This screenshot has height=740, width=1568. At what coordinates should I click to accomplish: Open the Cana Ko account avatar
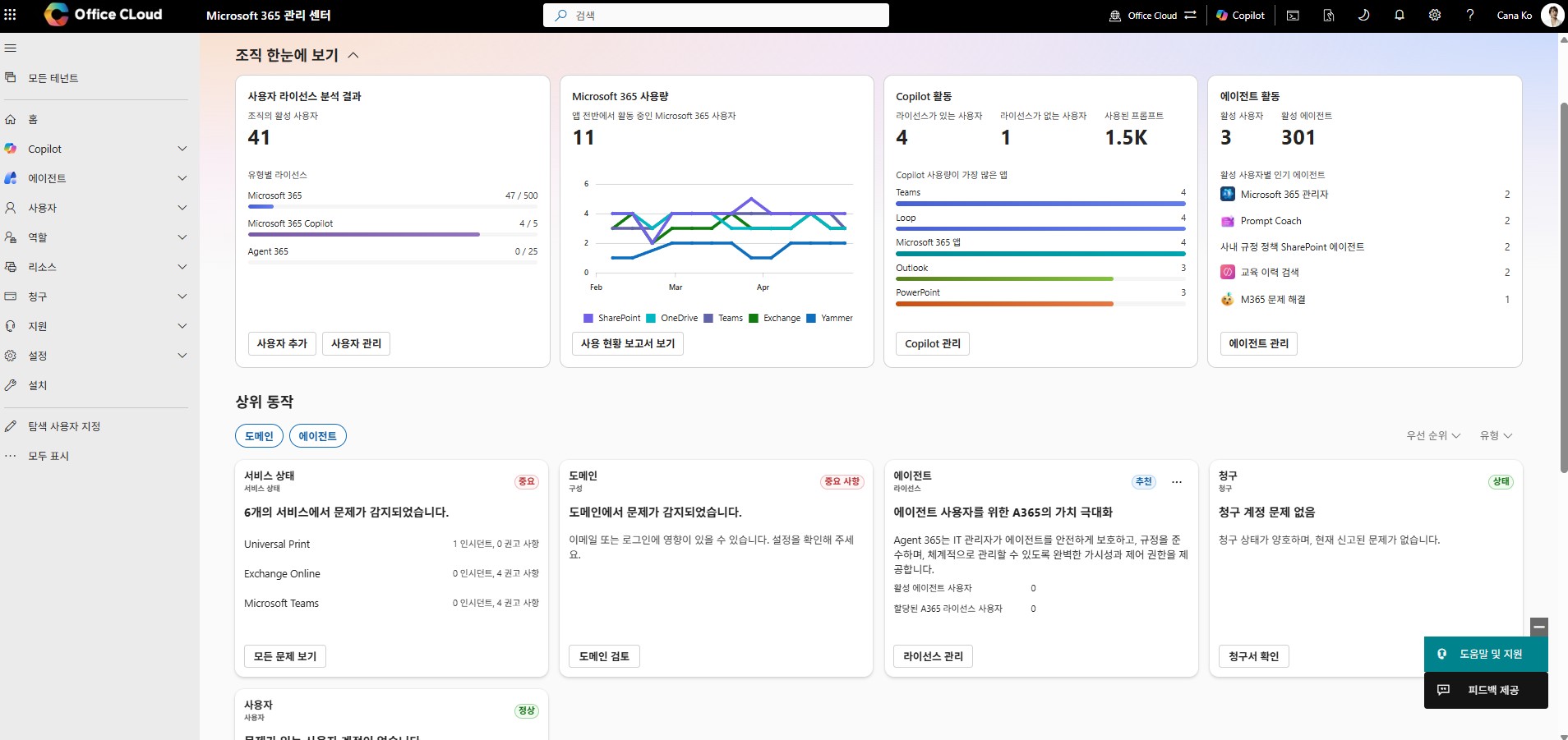1552,15
